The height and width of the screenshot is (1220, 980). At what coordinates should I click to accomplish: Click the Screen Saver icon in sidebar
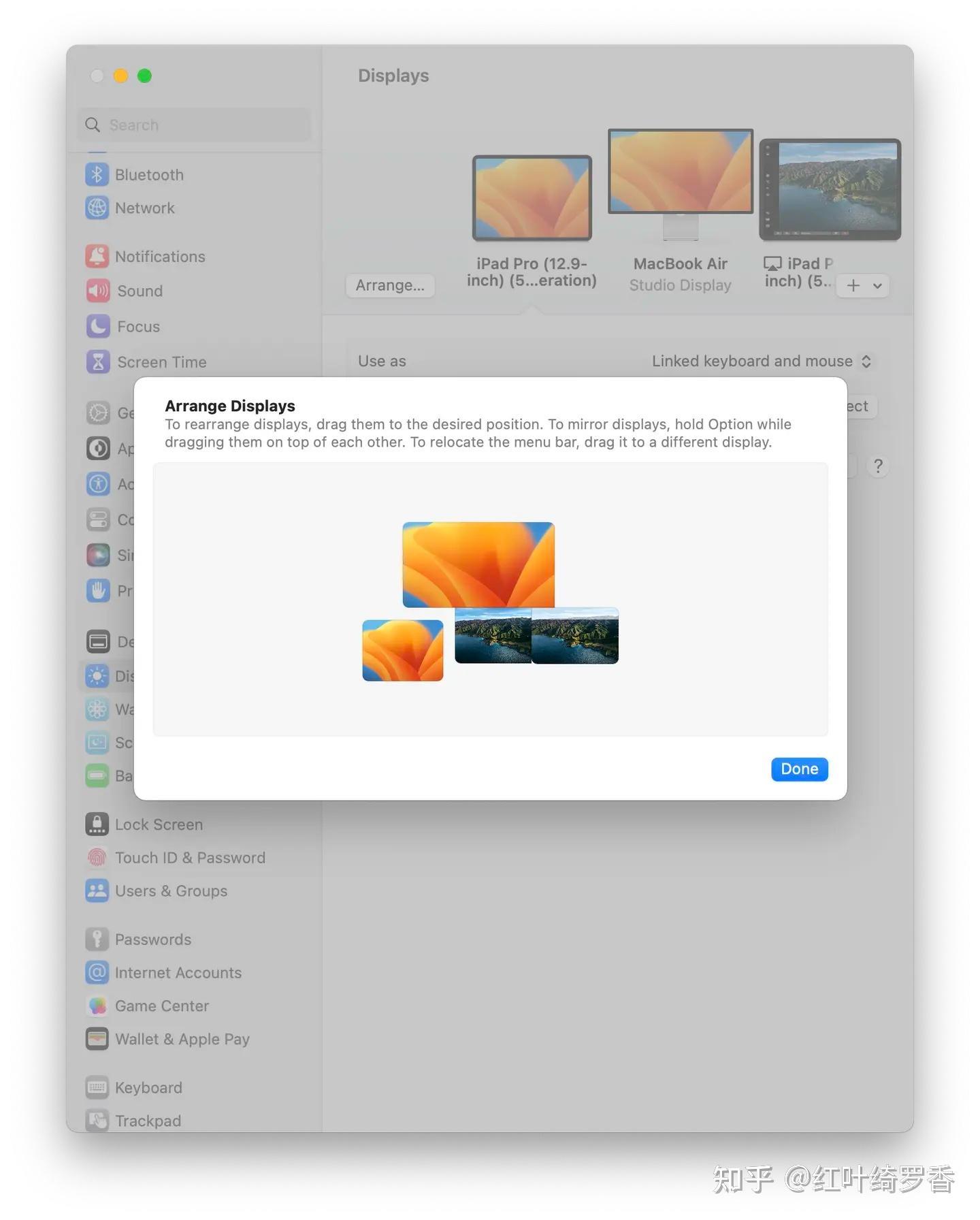97,742
